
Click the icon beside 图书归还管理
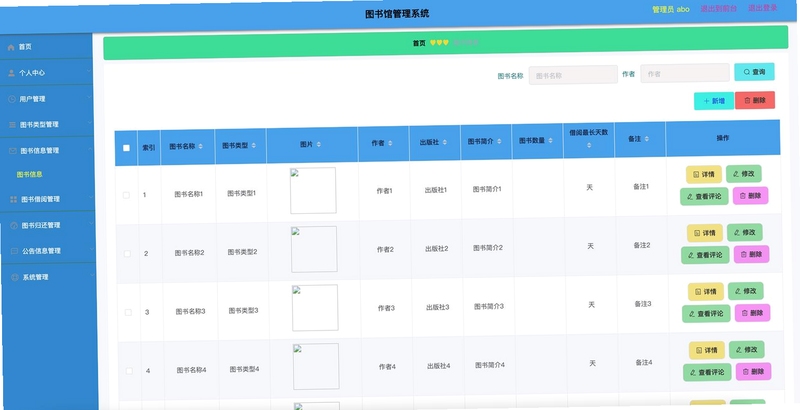14,225
